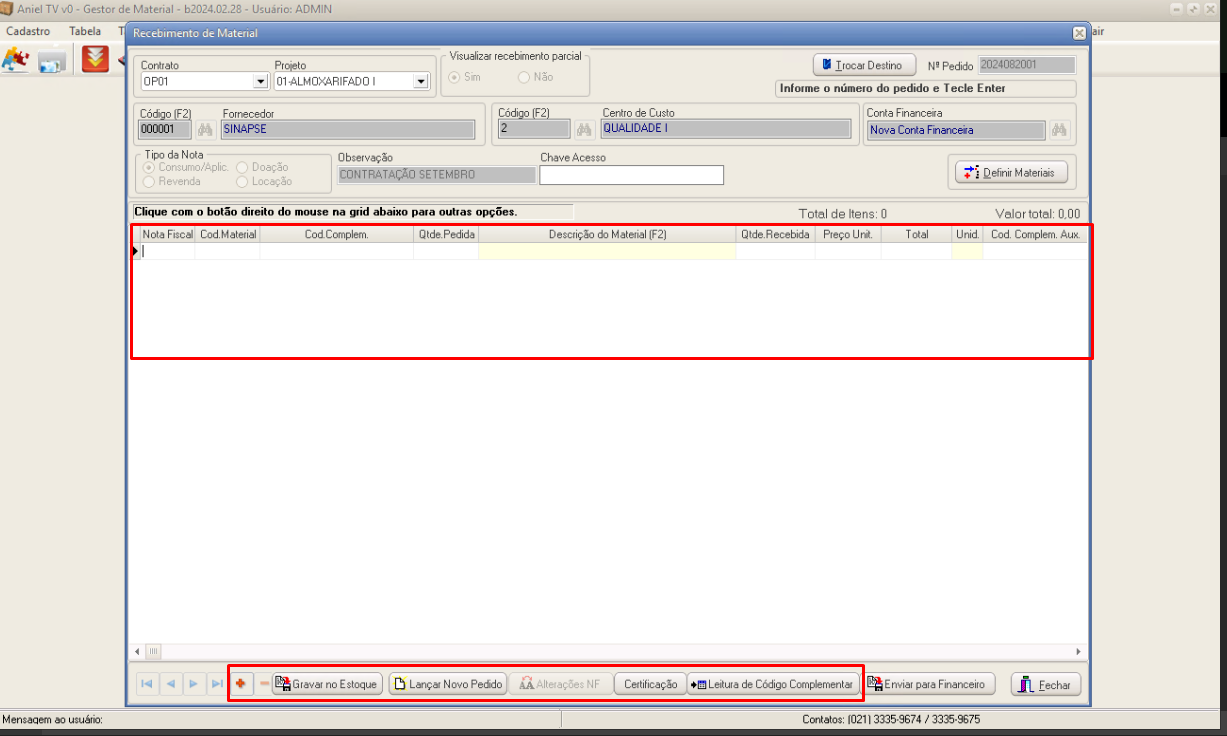The width and height of the screenshot is (1227, 736).
Task: Add a new record with the plus icon
Action: pos(240,684)
